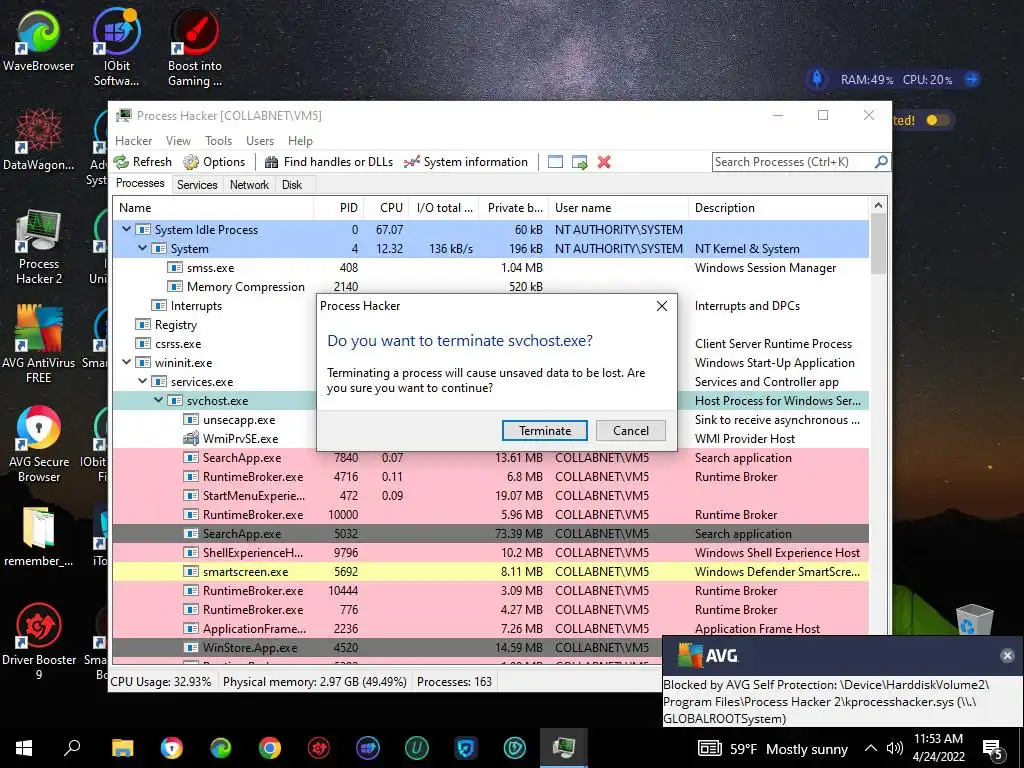Select the Processes tab

click(140, 183)
